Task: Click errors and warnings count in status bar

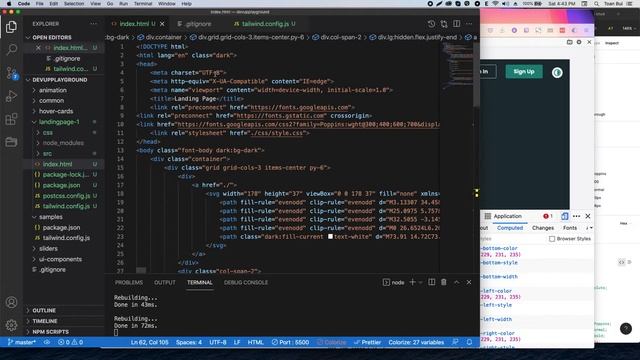Action: pyautogui.click(x=70, y=342)
